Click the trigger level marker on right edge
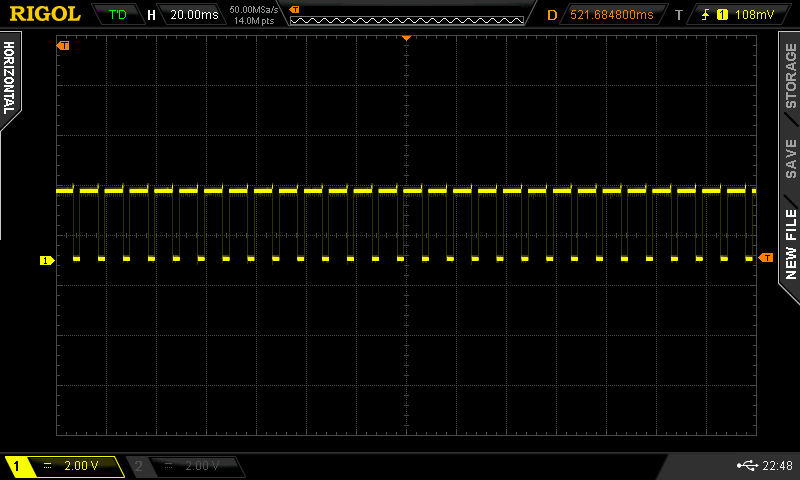This screenshot has width=800, height=480. 766,258
